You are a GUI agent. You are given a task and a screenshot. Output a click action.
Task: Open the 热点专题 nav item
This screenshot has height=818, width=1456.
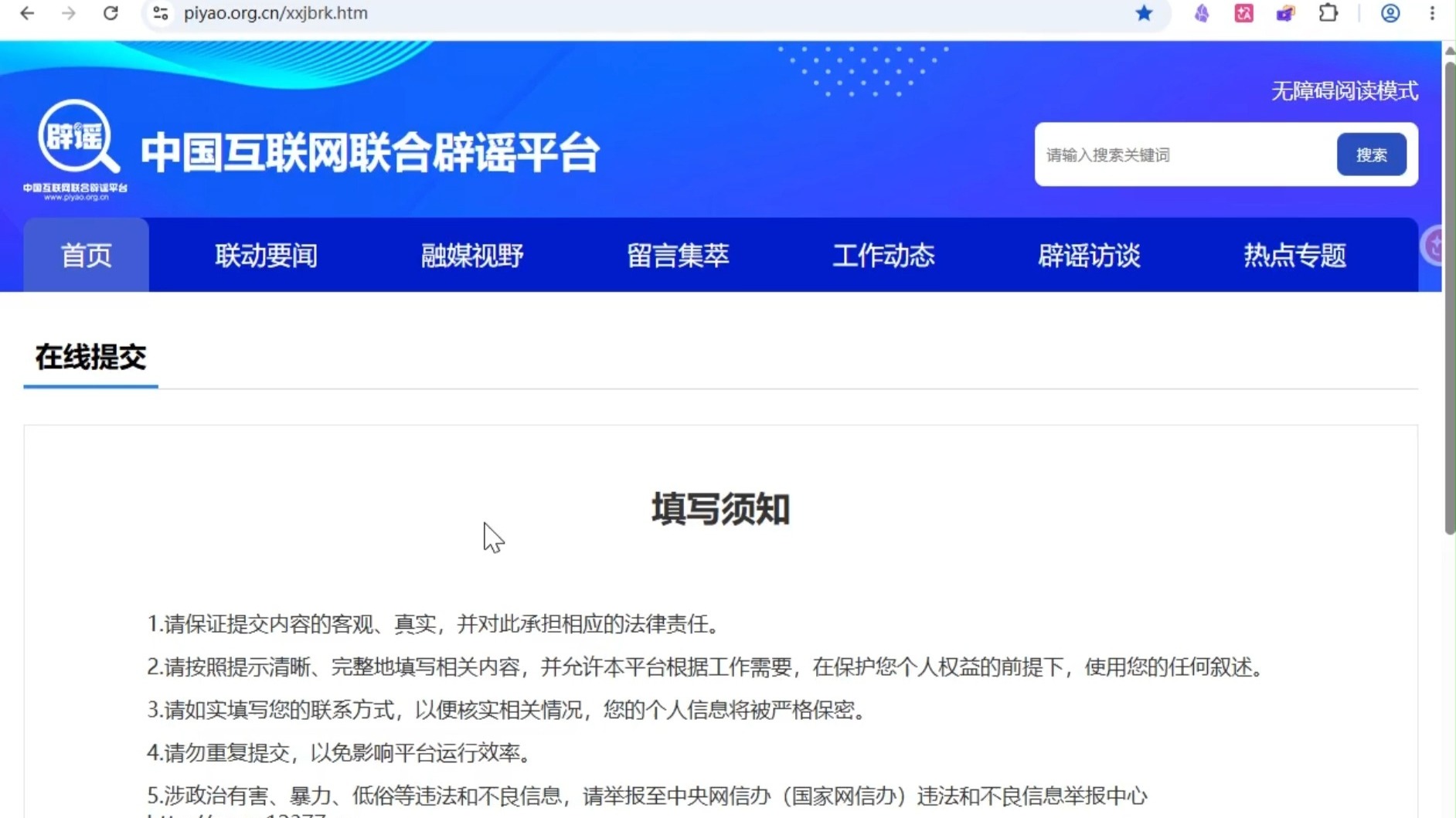[1294, 255]
